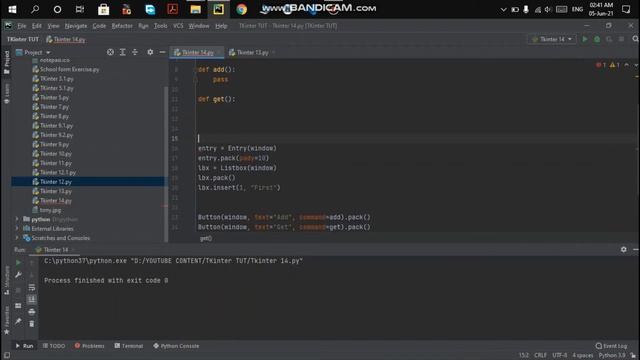Expand Scratches and Consoles node
640x360 pixels.
pyautogui.click(x=17, y=238)
